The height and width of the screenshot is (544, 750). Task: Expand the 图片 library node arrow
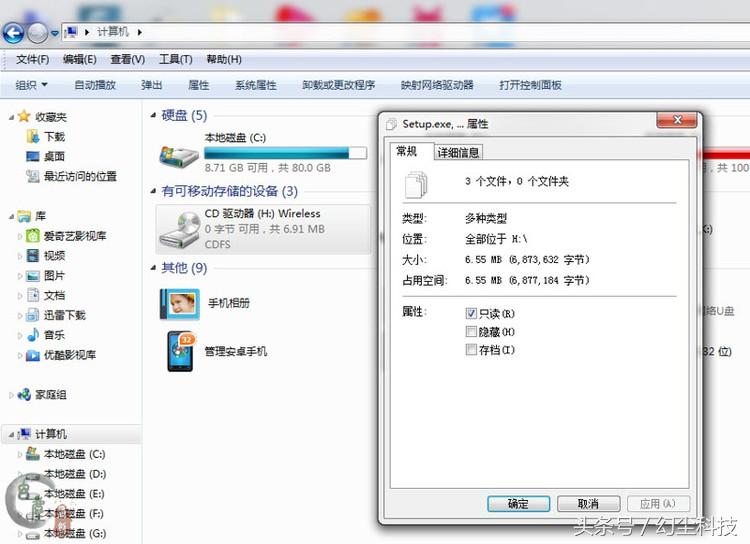20,276
